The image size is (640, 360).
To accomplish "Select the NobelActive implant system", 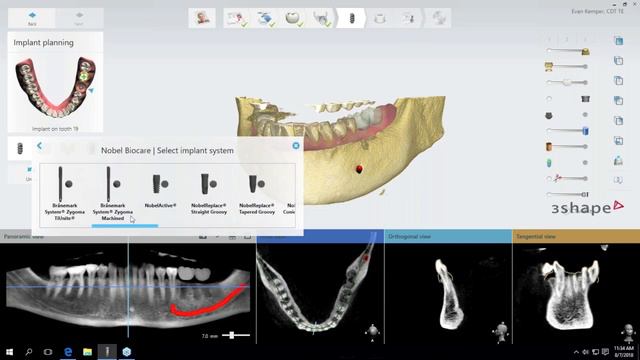I will tap(160, 188).
